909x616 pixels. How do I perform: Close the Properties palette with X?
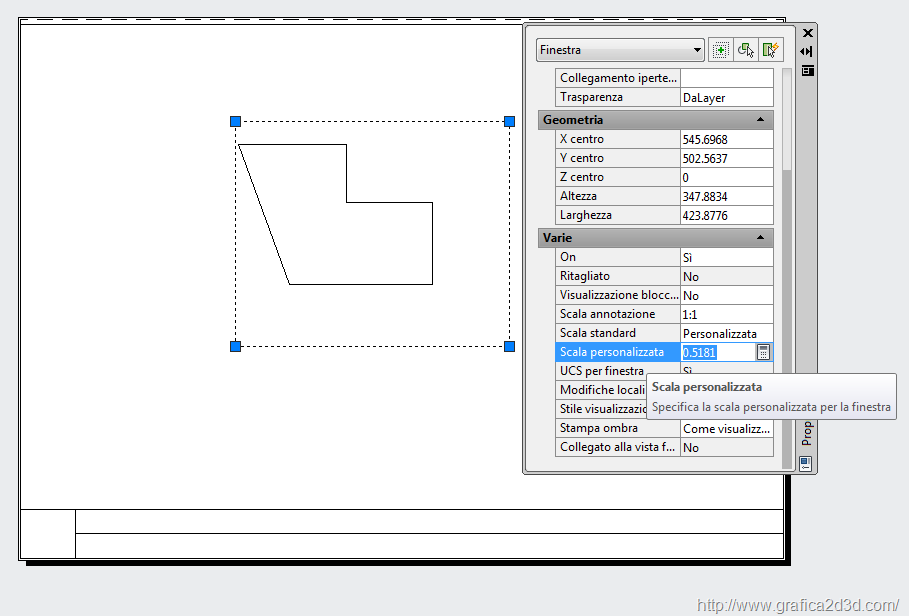click(x=807, y=33)
